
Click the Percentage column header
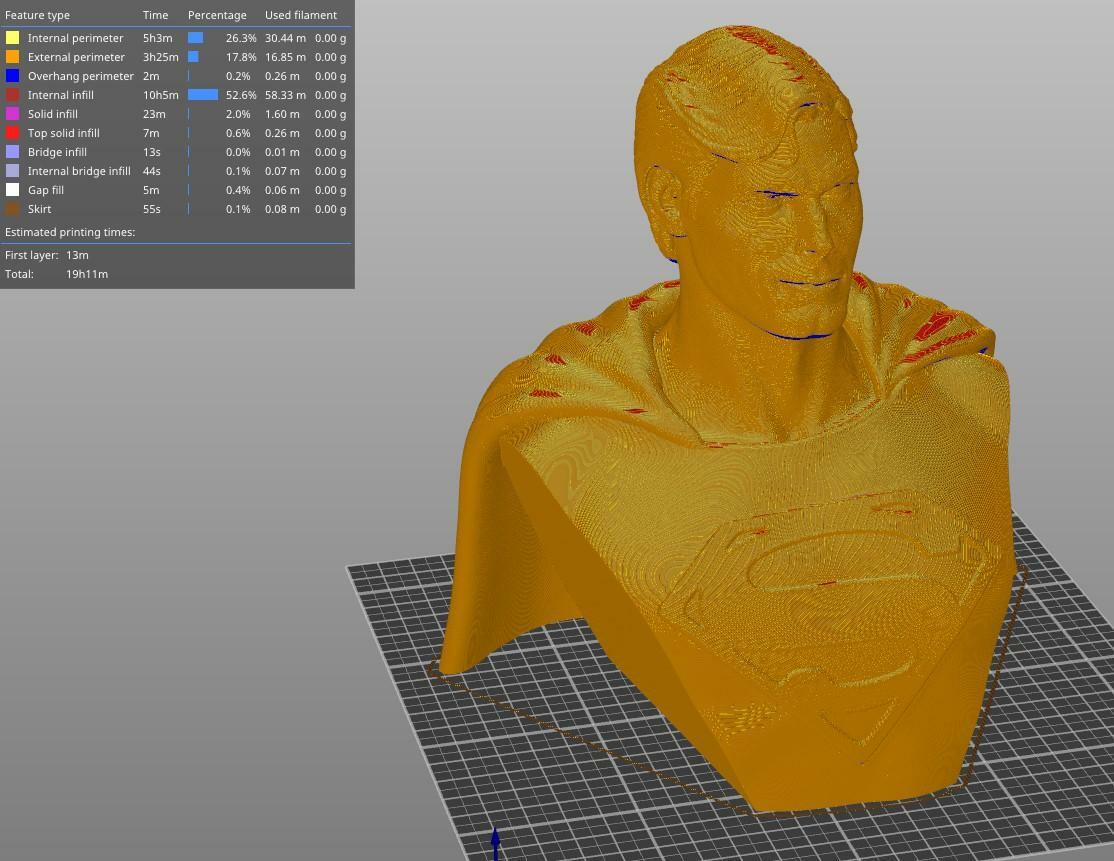coord(217,15)
